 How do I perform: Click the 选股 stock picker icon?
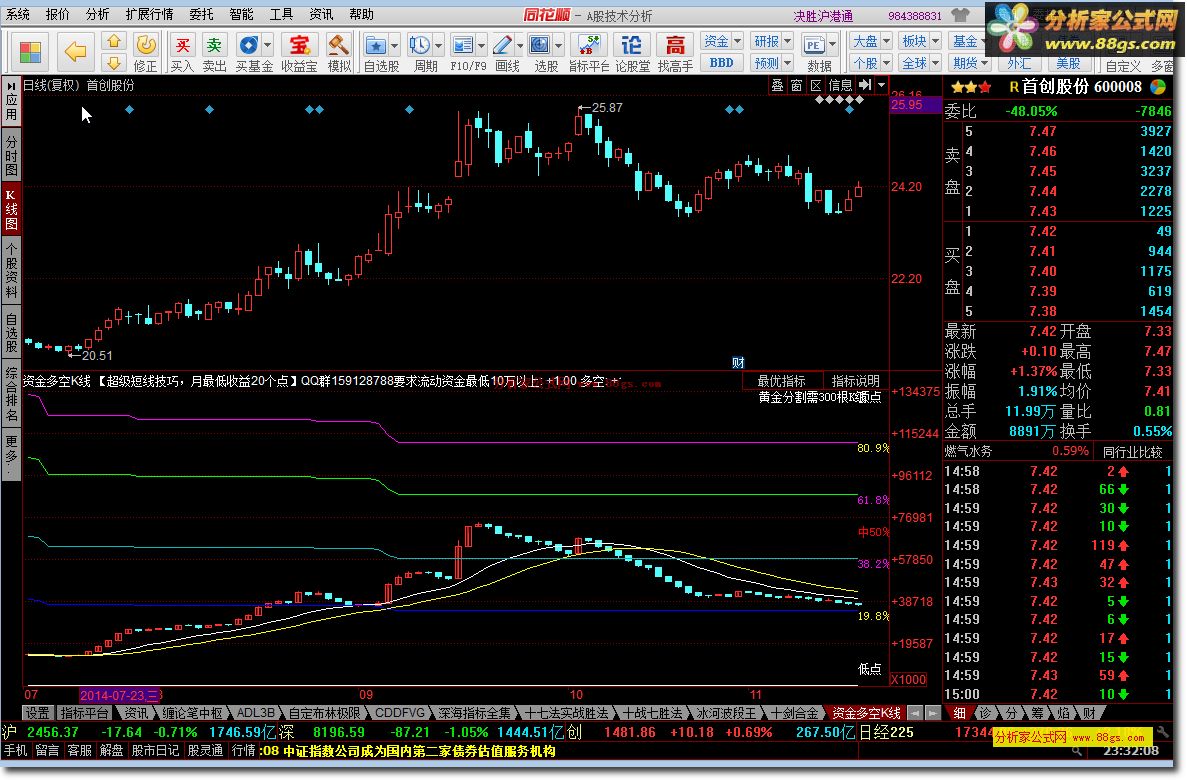(540, 45)
